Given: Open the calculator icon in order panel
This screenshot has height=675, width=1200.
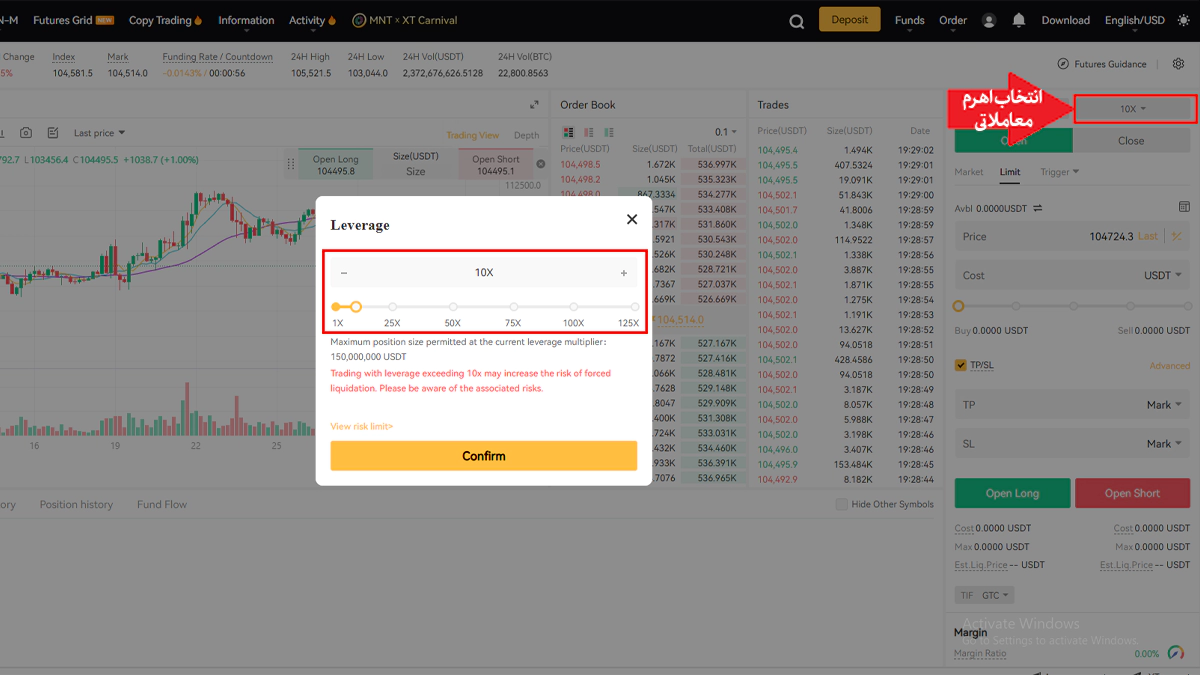Looking at the screenshot, I should (x=1184, y=207).
